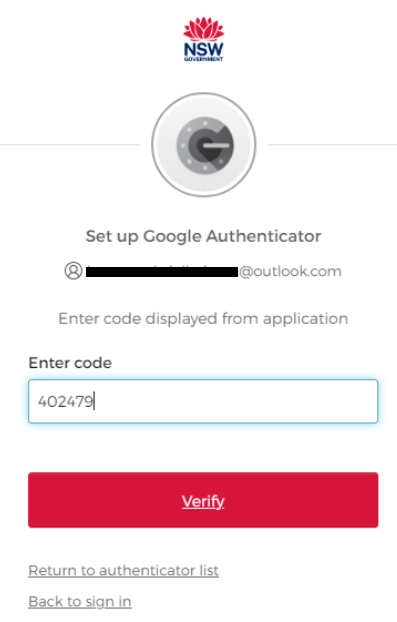Click the Enter code field label
The width and height of the screenshot is (397, 622).
click(70, 363)
